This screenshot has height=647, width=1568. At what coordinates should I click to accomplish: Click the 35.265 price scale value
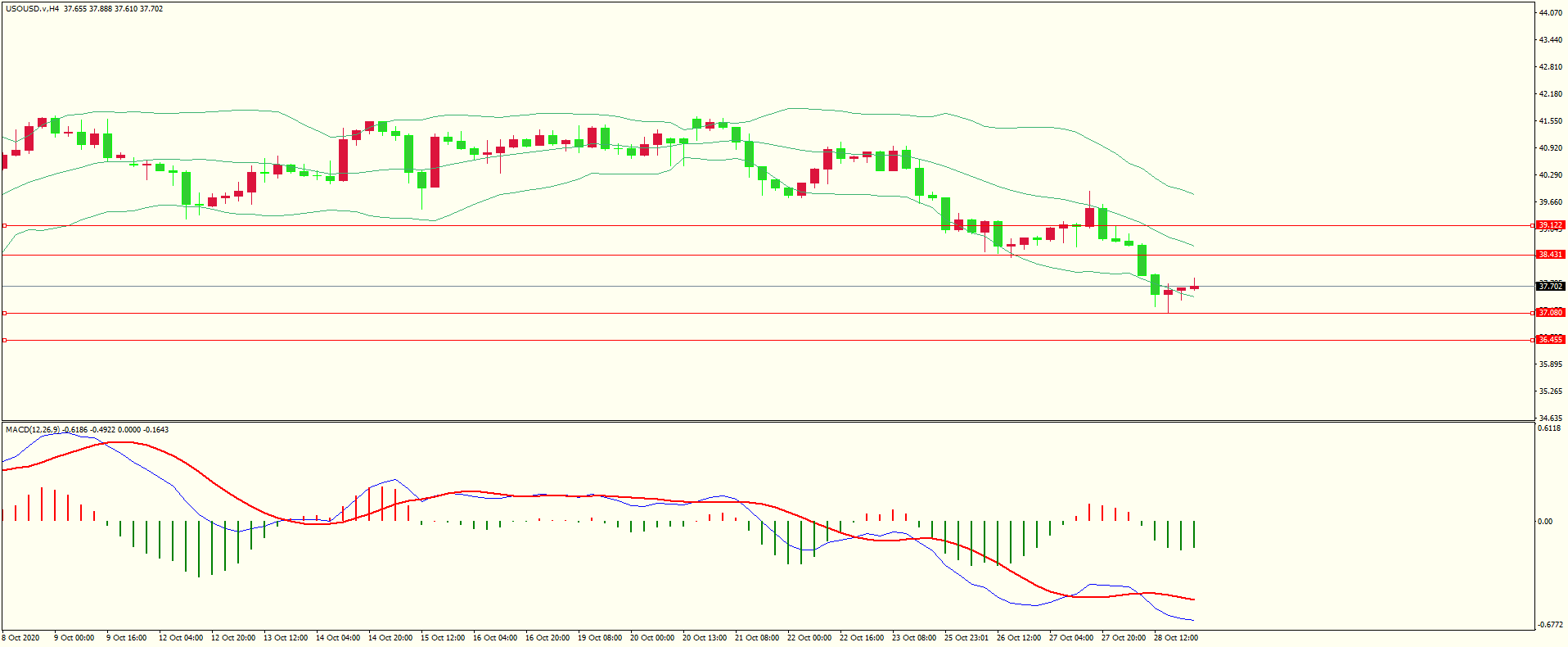coord(1551,391)
